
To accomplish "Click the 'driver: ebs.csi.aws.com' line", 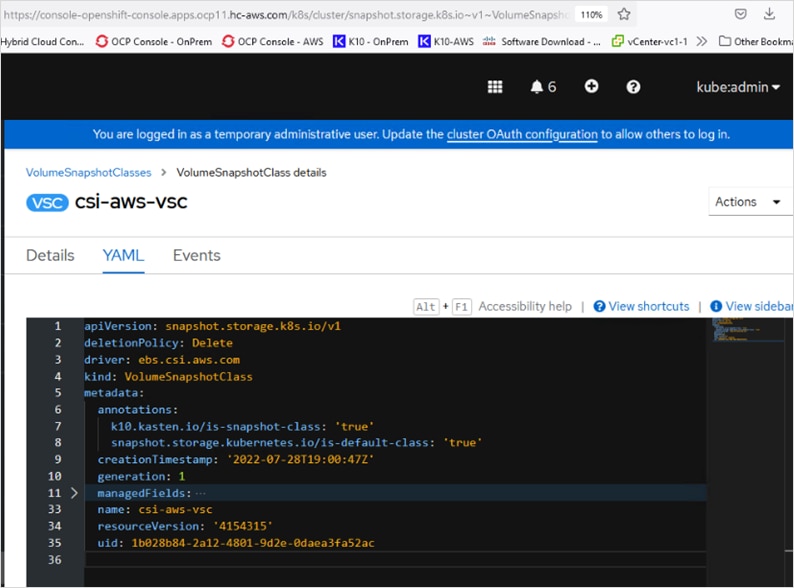I will (162, 360).
